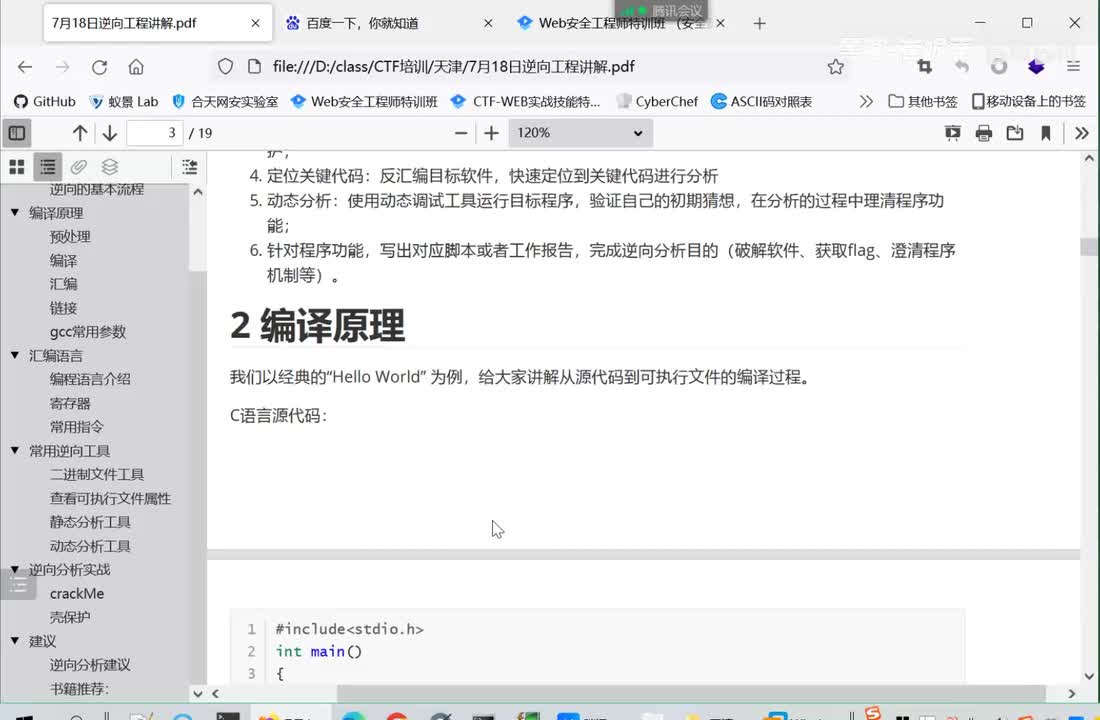
Task: Find current outline item button
Action: pyautogui.click(x=189, y=166)
